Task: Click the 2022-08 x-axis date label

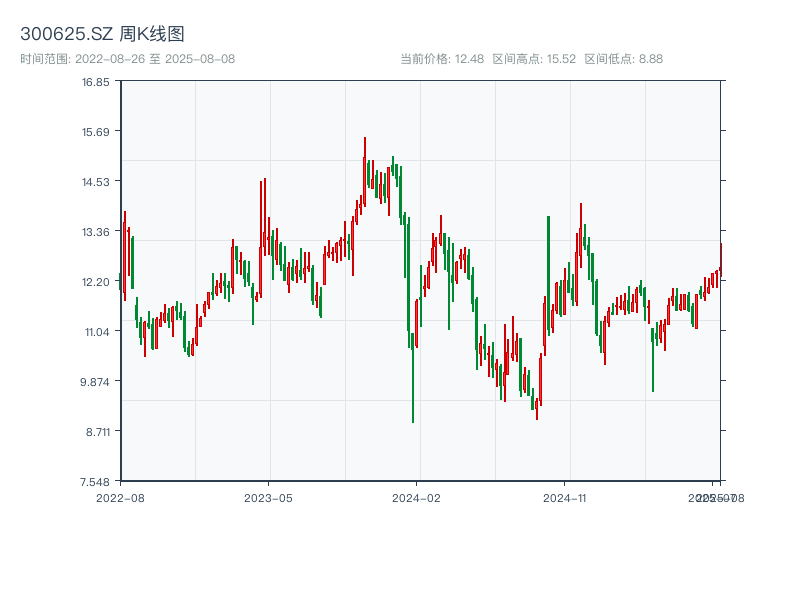Action: tap(120, 497)
